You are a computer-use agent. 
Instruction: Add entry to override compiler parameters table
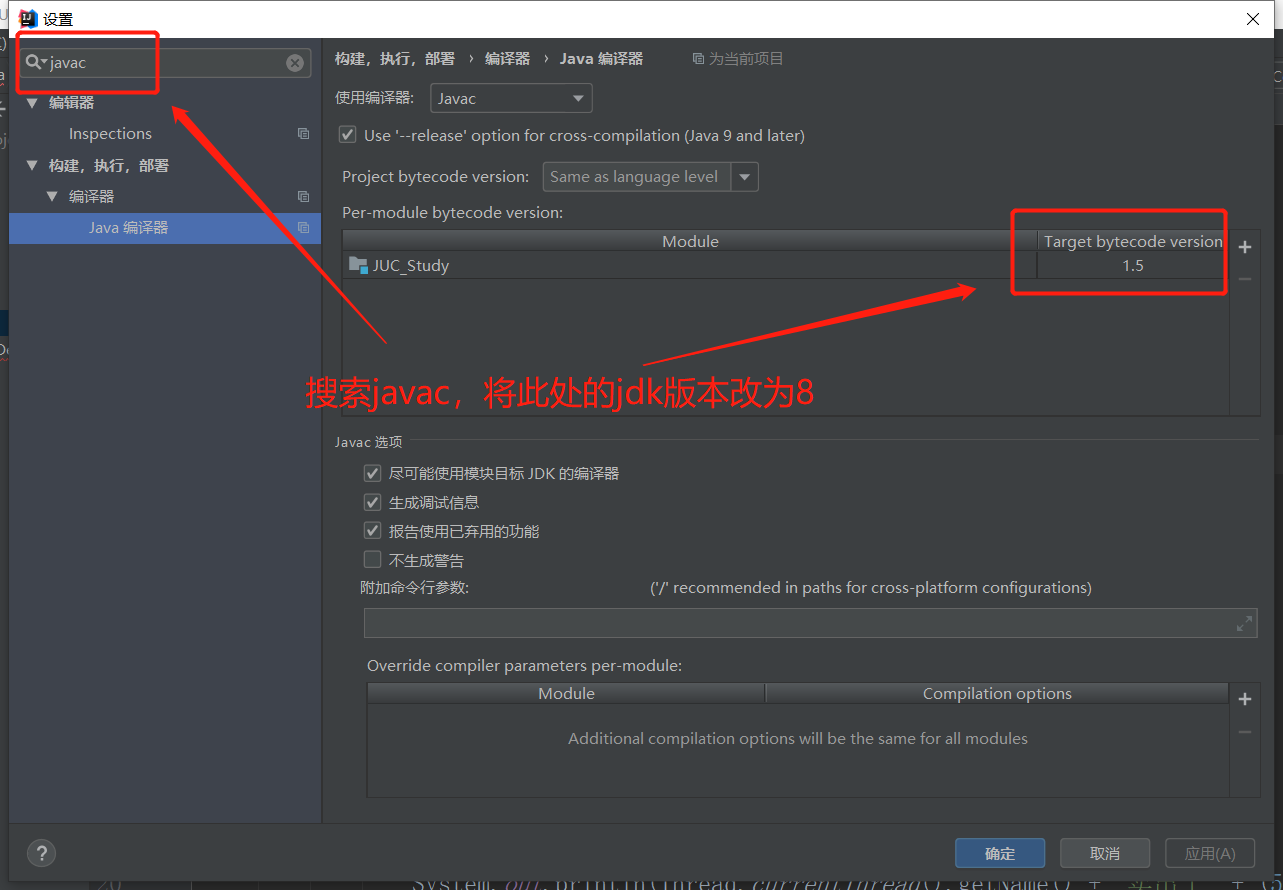[1244, 699]
